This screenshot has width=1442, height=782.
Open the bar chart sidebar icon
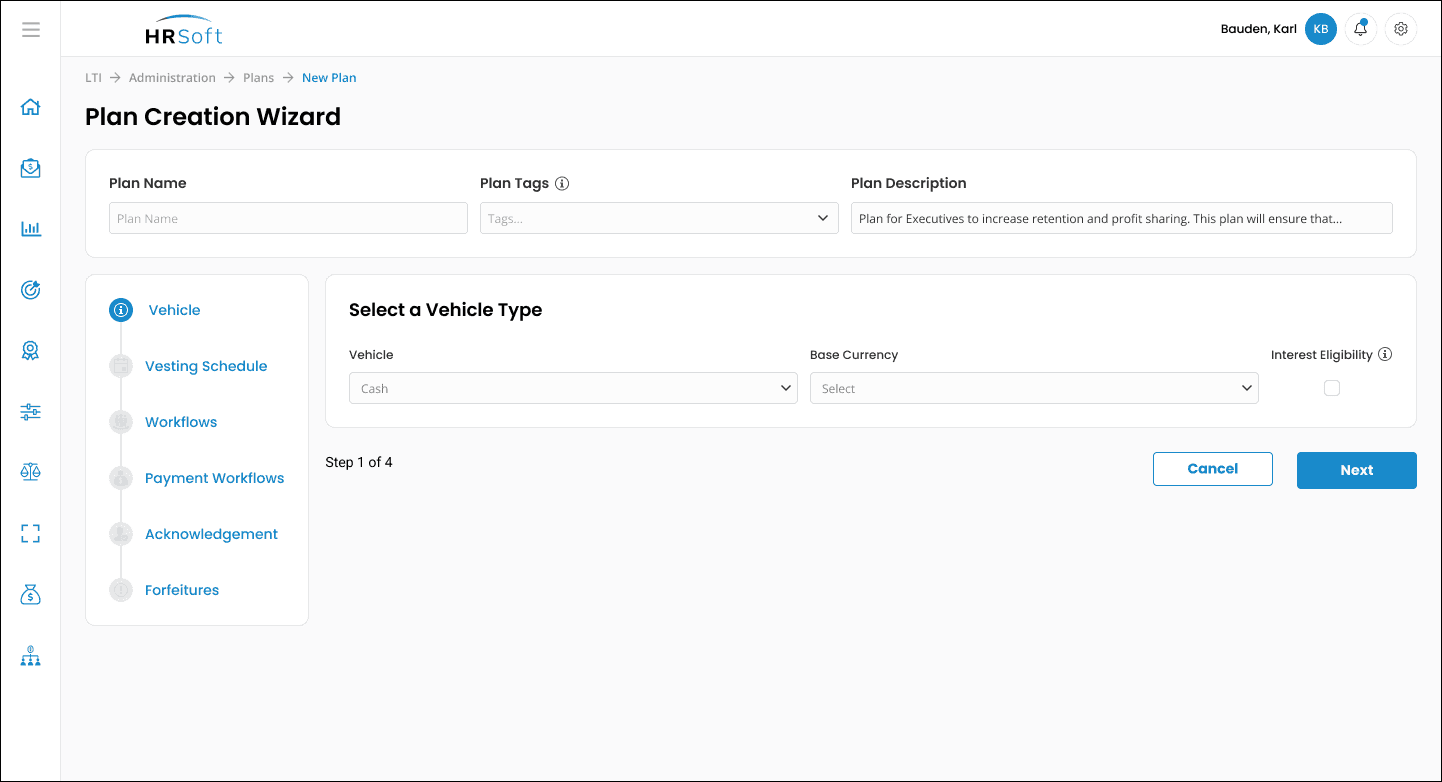click(31, 229)
